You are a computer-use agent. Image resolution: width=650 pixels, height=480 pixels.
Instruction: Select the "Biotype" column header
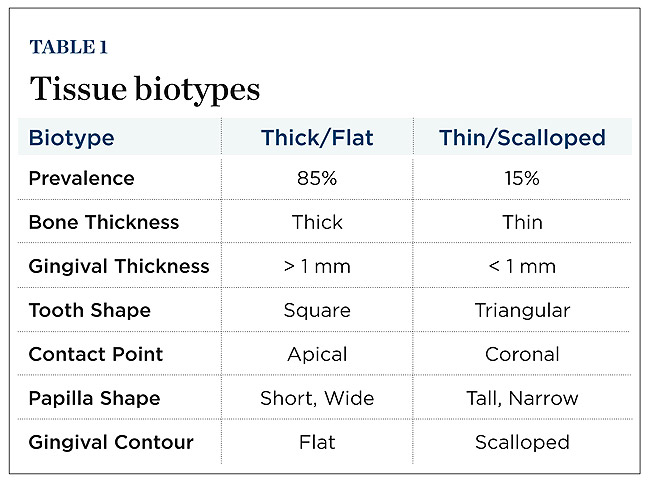[x=71, y=138]
